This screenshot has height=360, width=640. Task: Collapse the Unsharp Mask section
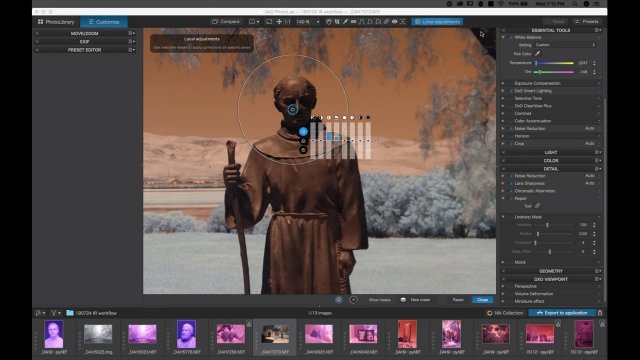503,217
